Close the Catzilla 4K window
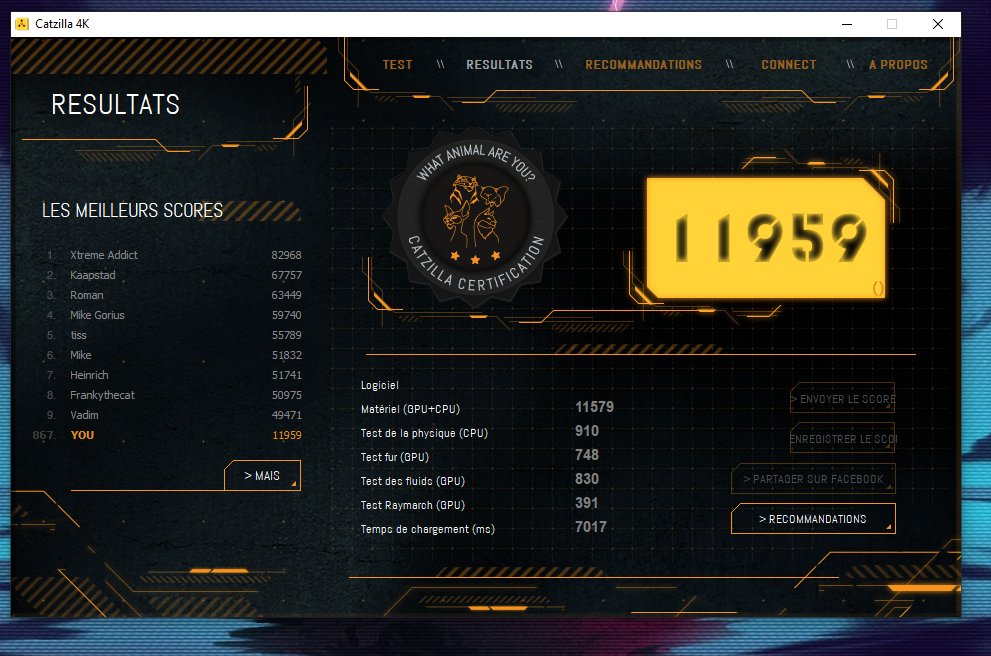991x656 pixels. click(x=938, y=24)
